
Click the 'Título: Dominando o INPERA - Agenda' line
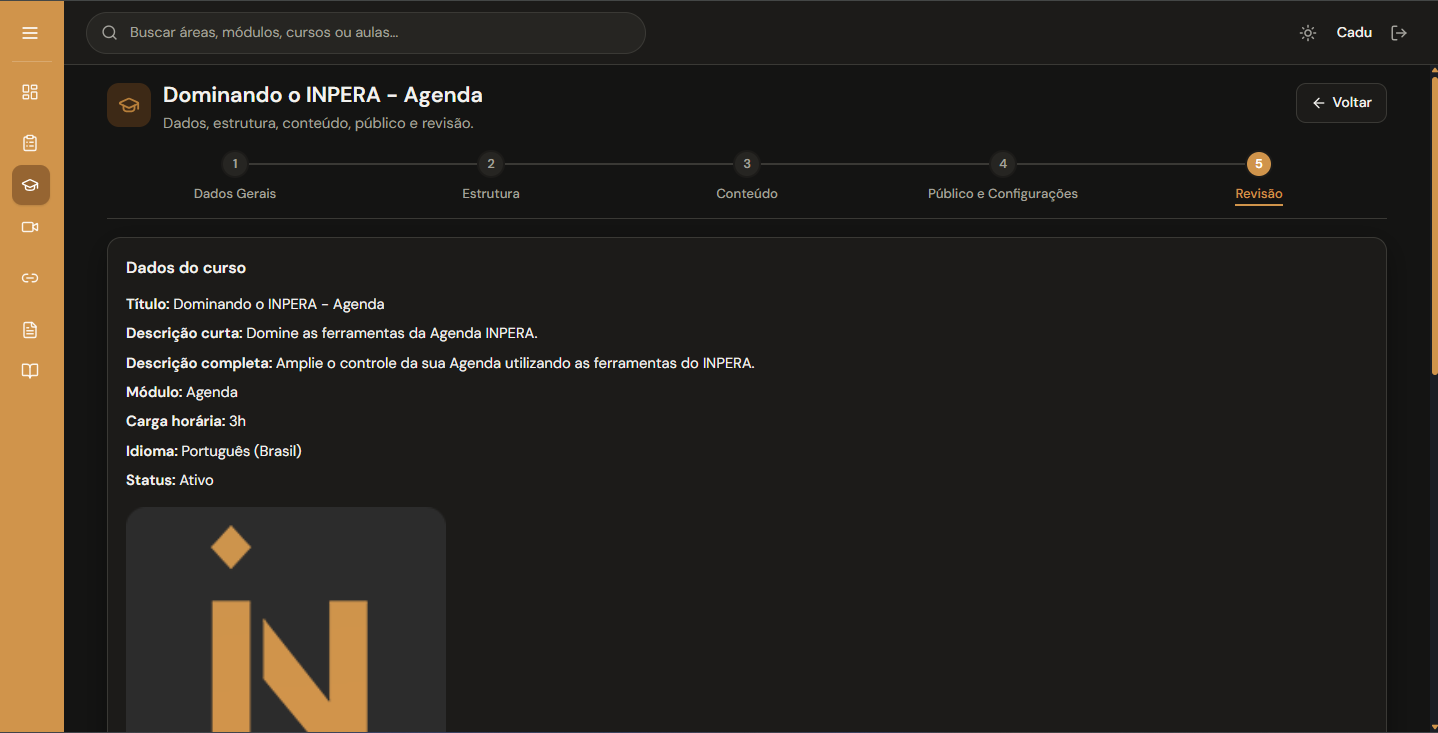[x=255, y=304]
